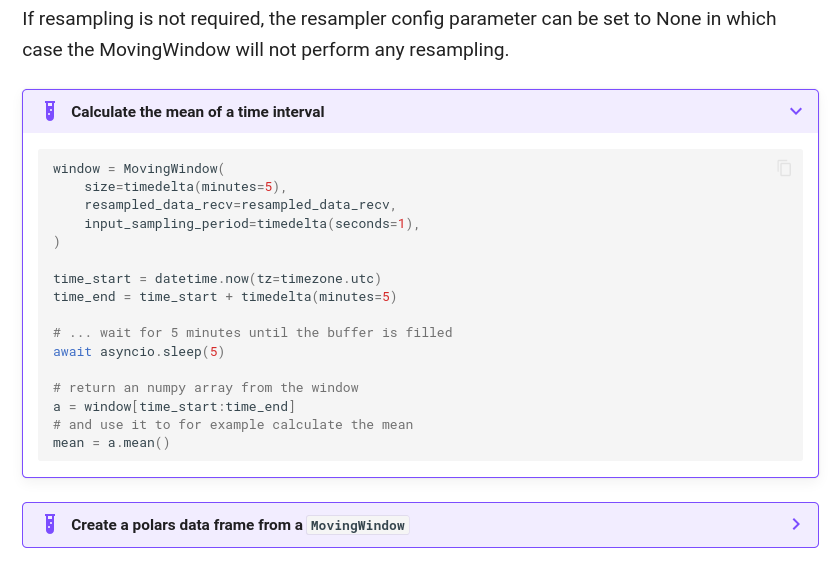Collapse the mean of a time interval example
The height and width of the screenshot is (565, 828).
796,111
